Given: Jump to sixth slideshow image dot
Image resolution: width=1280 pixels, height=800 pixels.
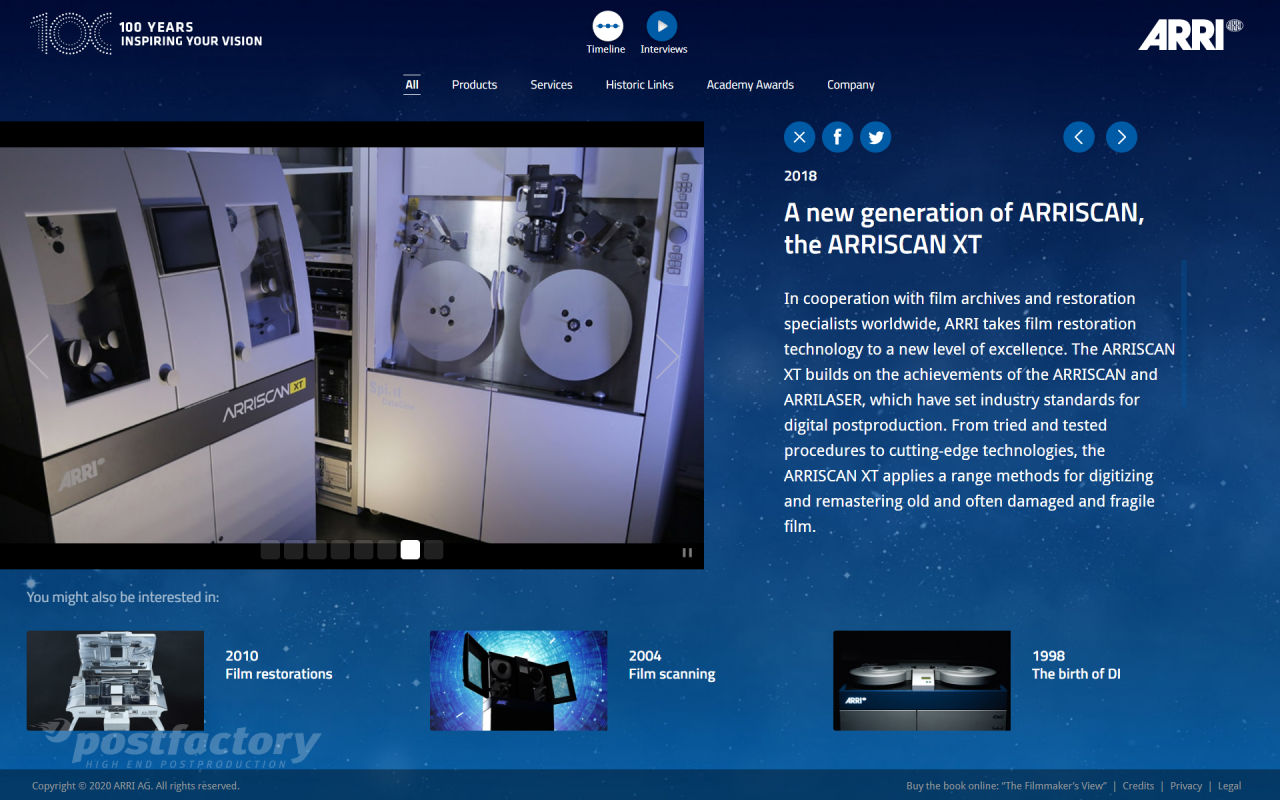Looking at the screenshot, I should (x=387, y=550).
